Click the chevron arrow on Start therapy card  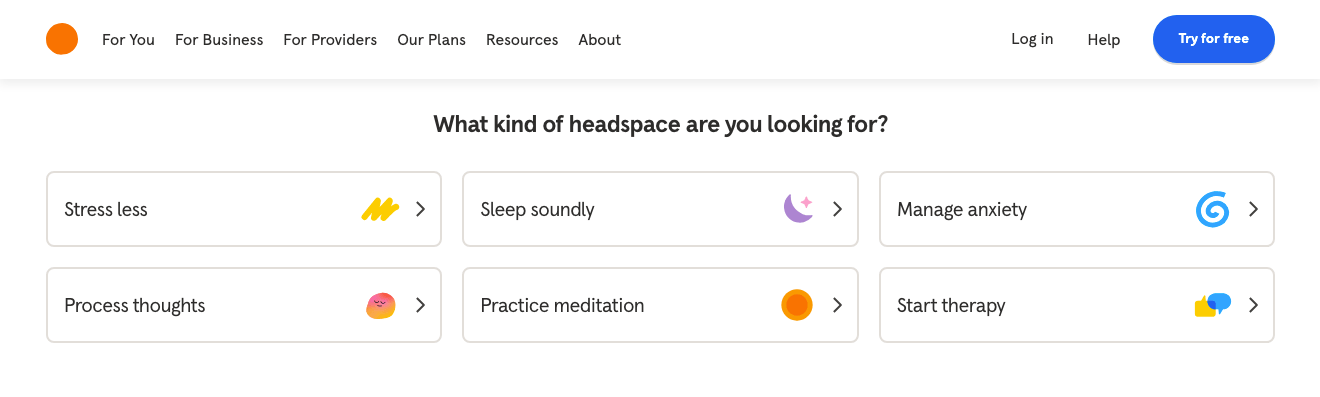(1253, 305)
